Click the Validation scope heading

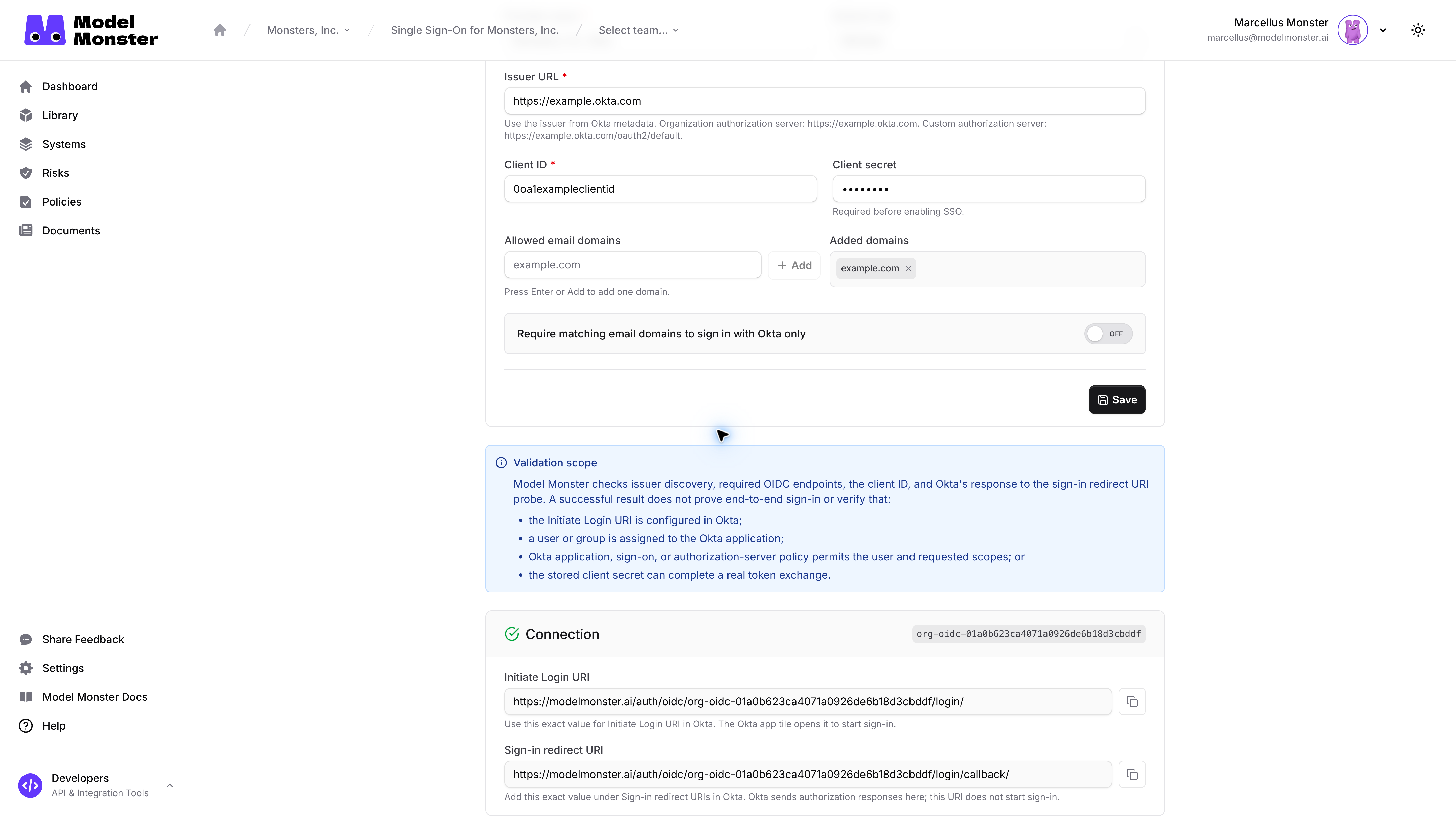pyautogui.click(x=555, y=462)
